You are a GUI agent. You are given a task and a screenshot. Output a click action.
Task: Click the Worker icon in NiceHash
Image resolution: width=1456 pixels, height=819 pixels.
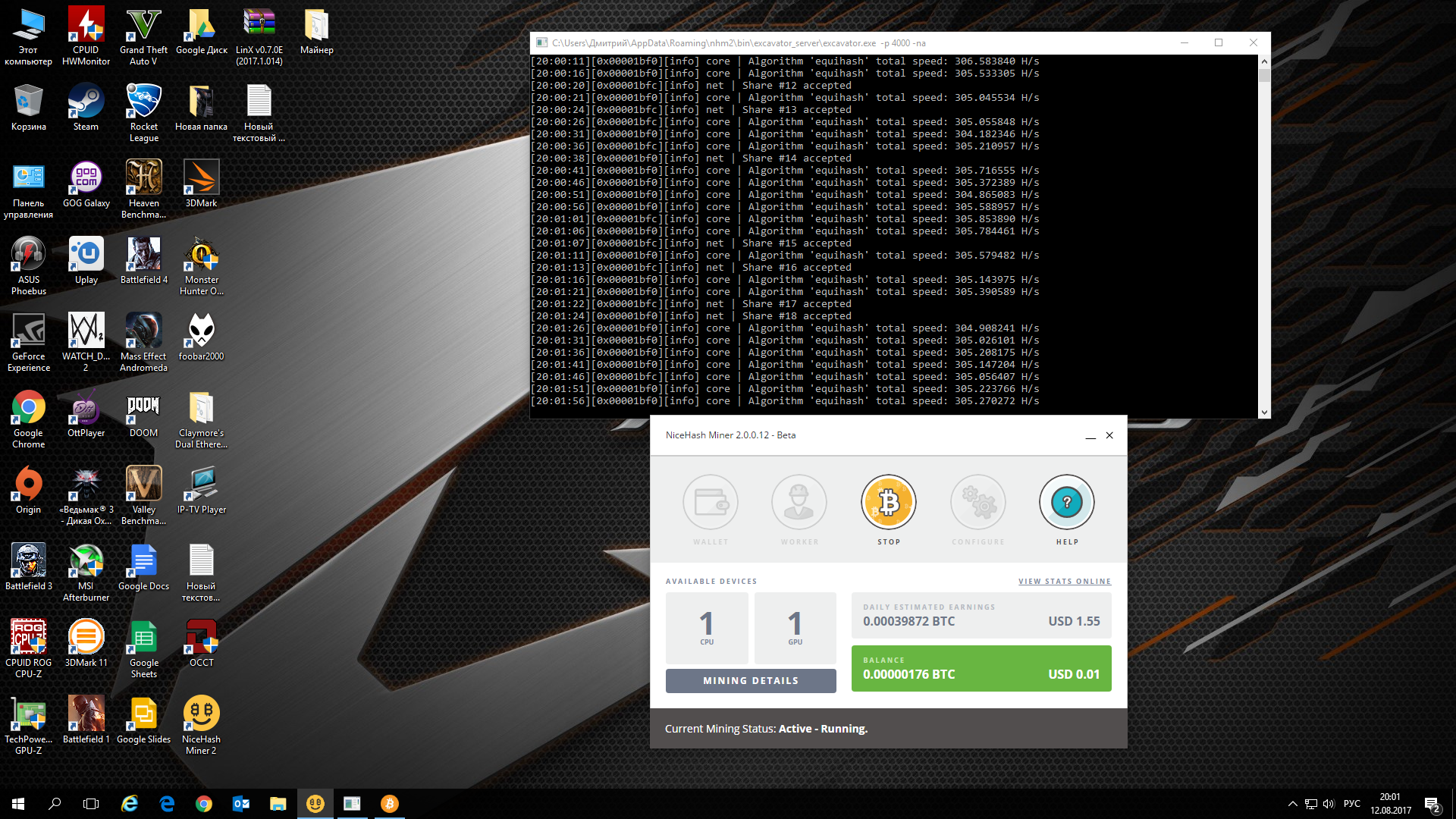[799, 502]
